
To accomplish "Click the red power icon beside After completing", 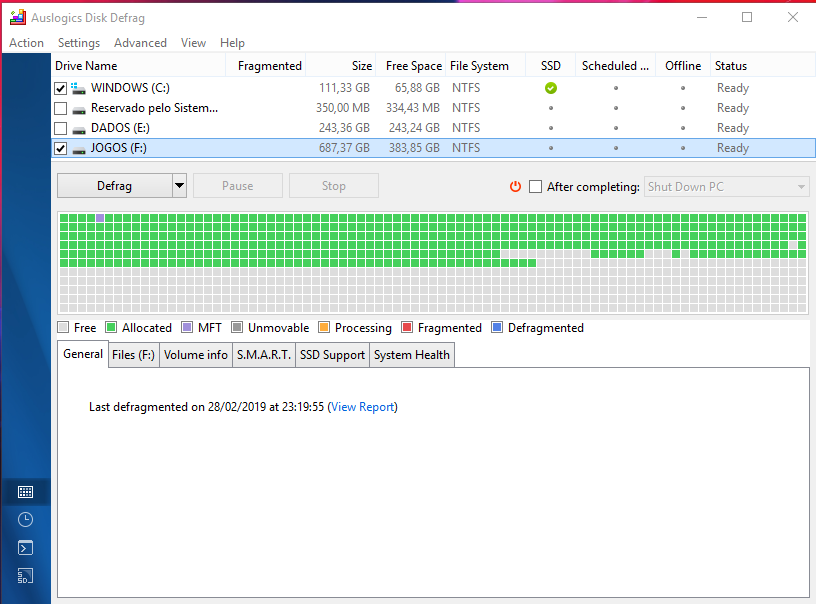I will 516,186.
